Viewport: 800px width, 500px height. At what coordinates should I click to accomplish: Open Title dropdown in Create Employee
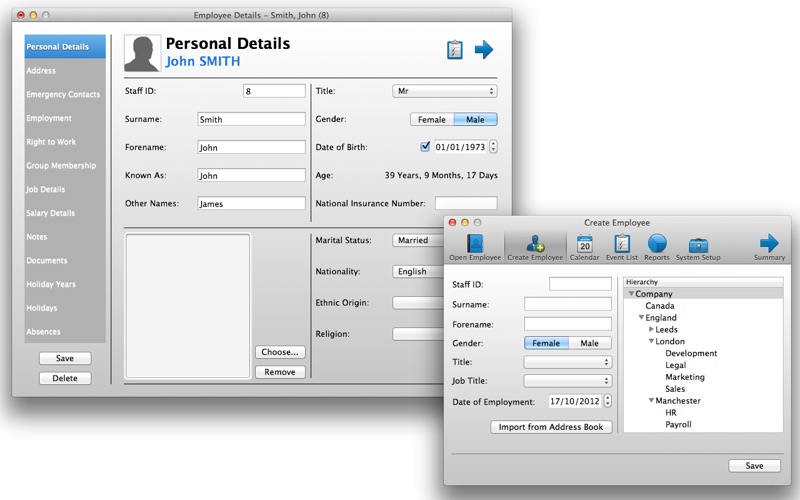pyautogui.click(x=567, y=362)
